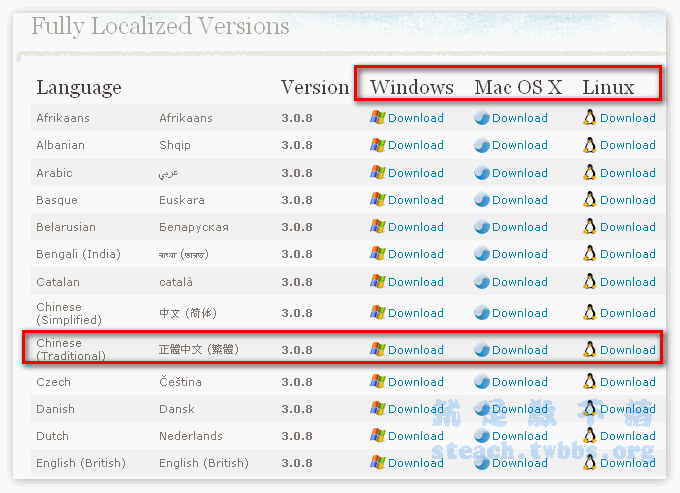Click the 3.0.8 version in Afrikaans row
The width and height of the screenshot is (680, 493).
[x=297, y=118]
